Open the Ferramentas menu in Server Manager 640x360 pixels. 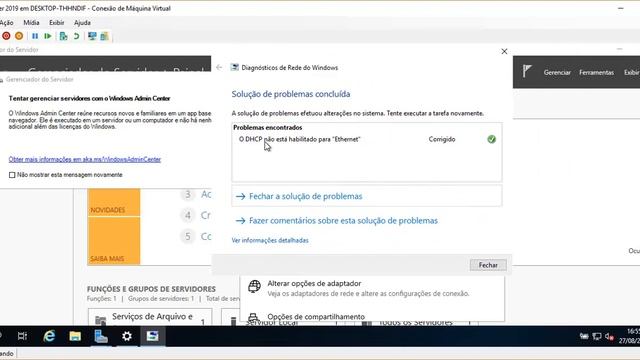point(596,72)
